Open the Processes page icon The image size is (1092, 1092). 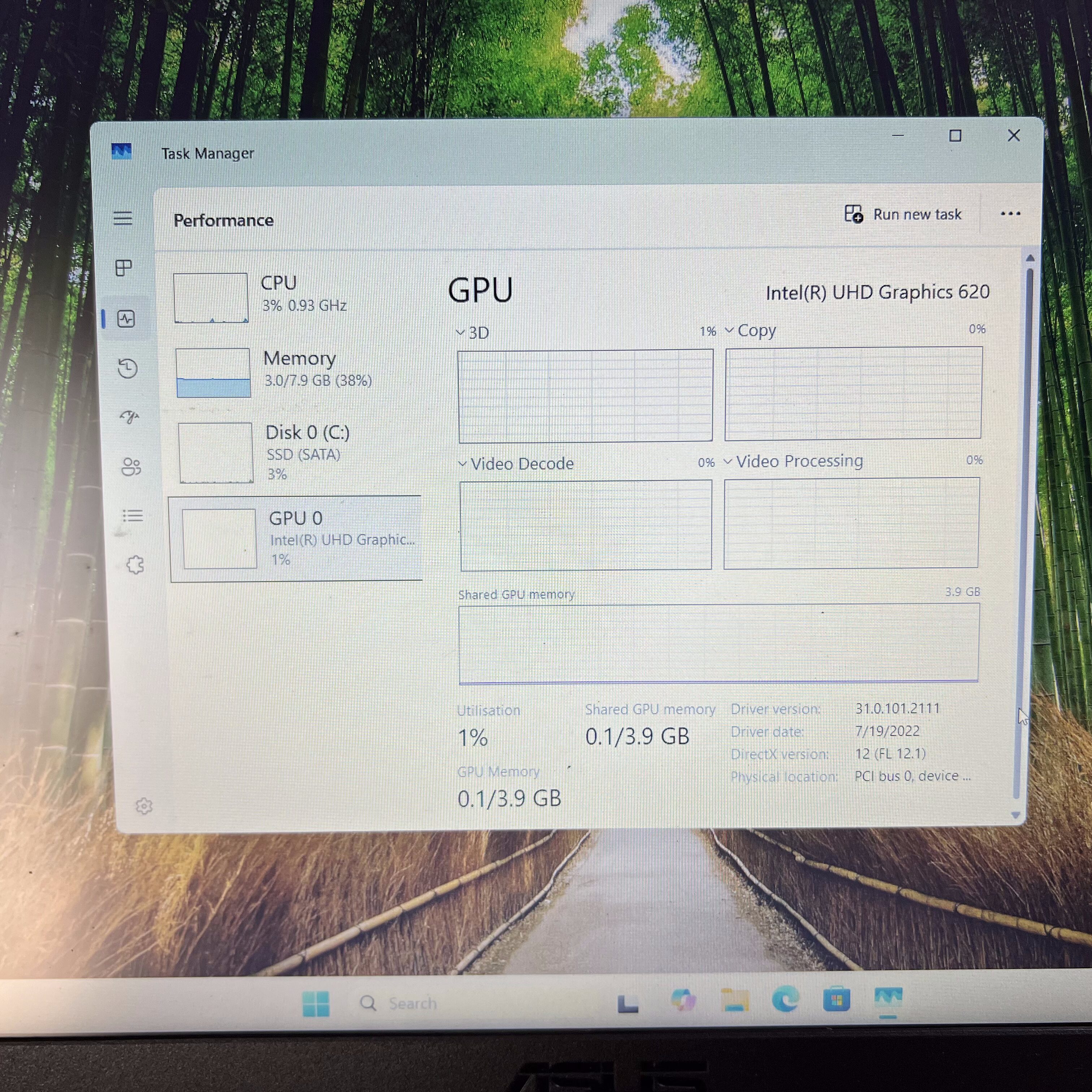pos(124,267)
